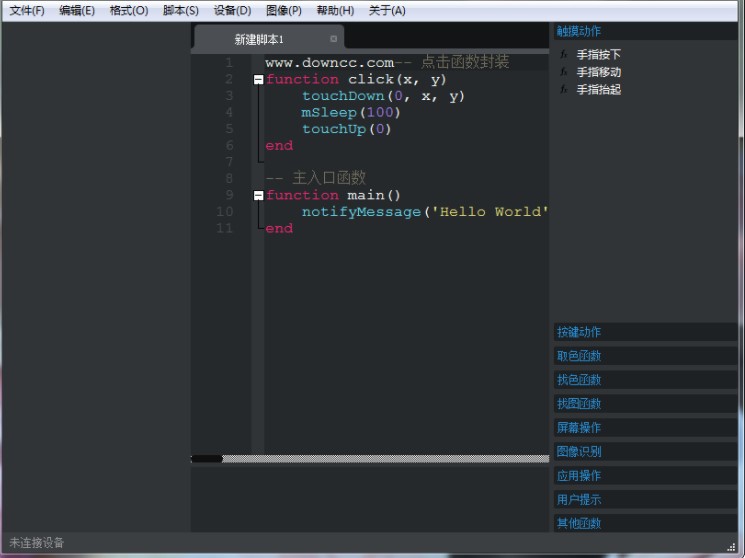Collapse the click function fold marker

(259, 79)
